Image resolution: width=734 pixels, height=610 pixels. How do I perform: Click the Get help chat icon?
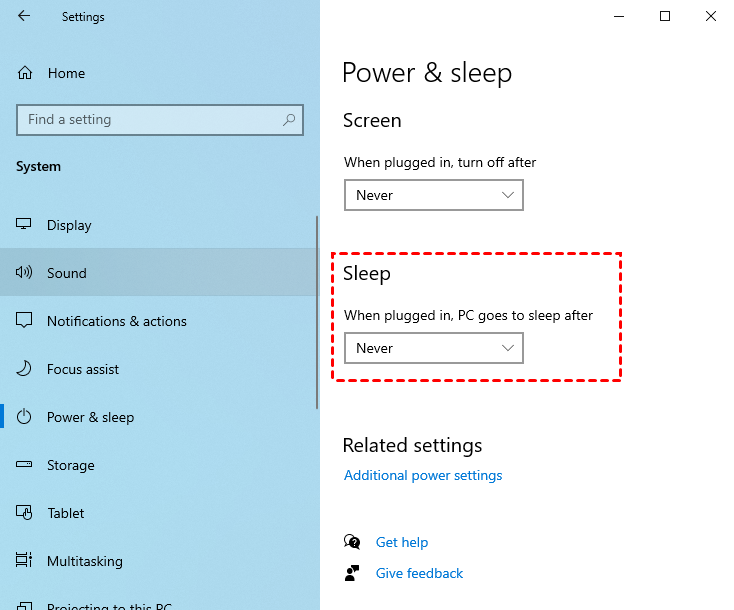352,542
